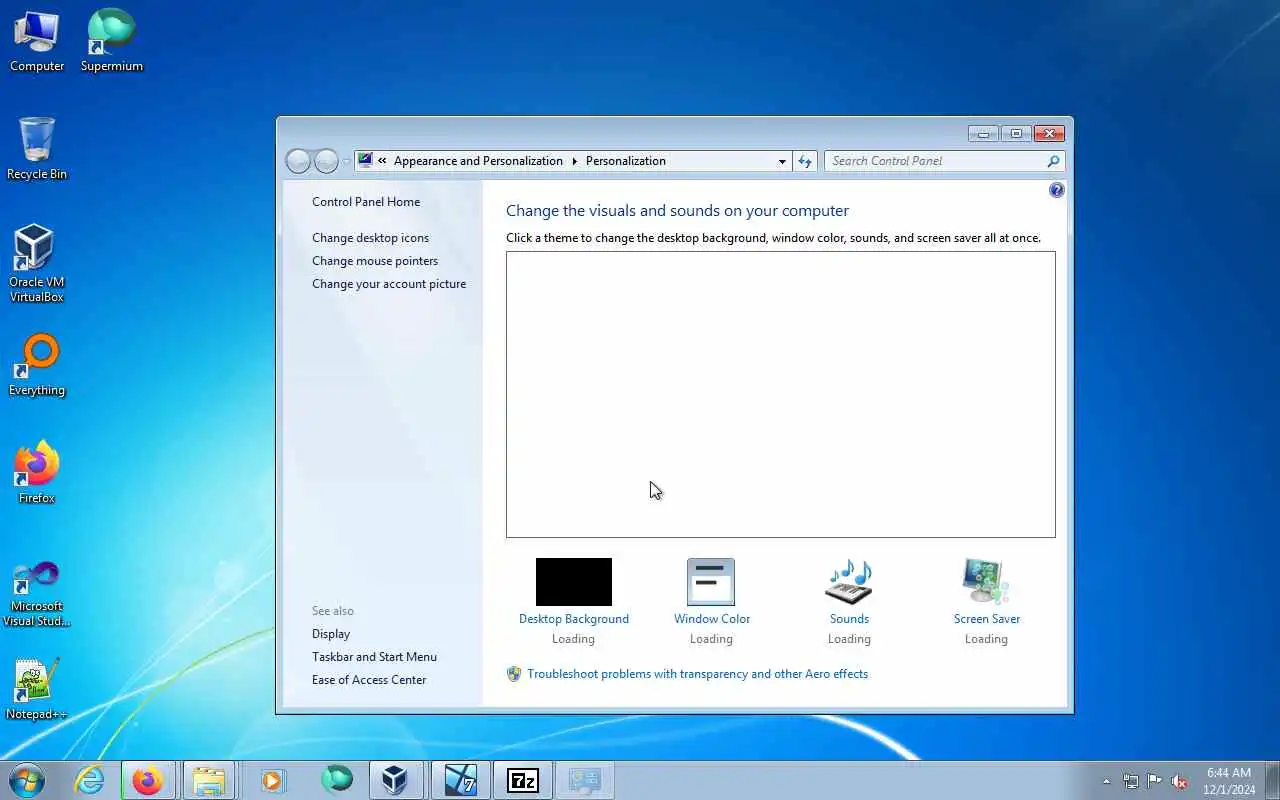
Task: Click the search magnifier icon
Action: pyautogui.click(x=1053, y=161)
